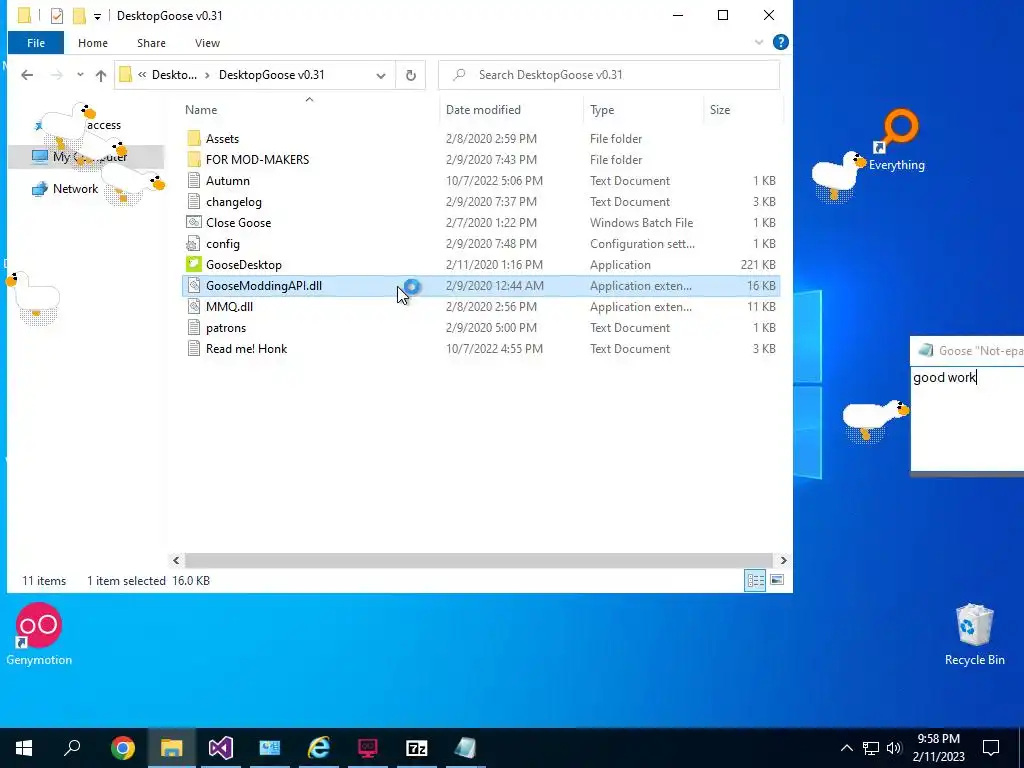Click the patrons text file icon
The image size is (1024, 768).
(194, 328)
